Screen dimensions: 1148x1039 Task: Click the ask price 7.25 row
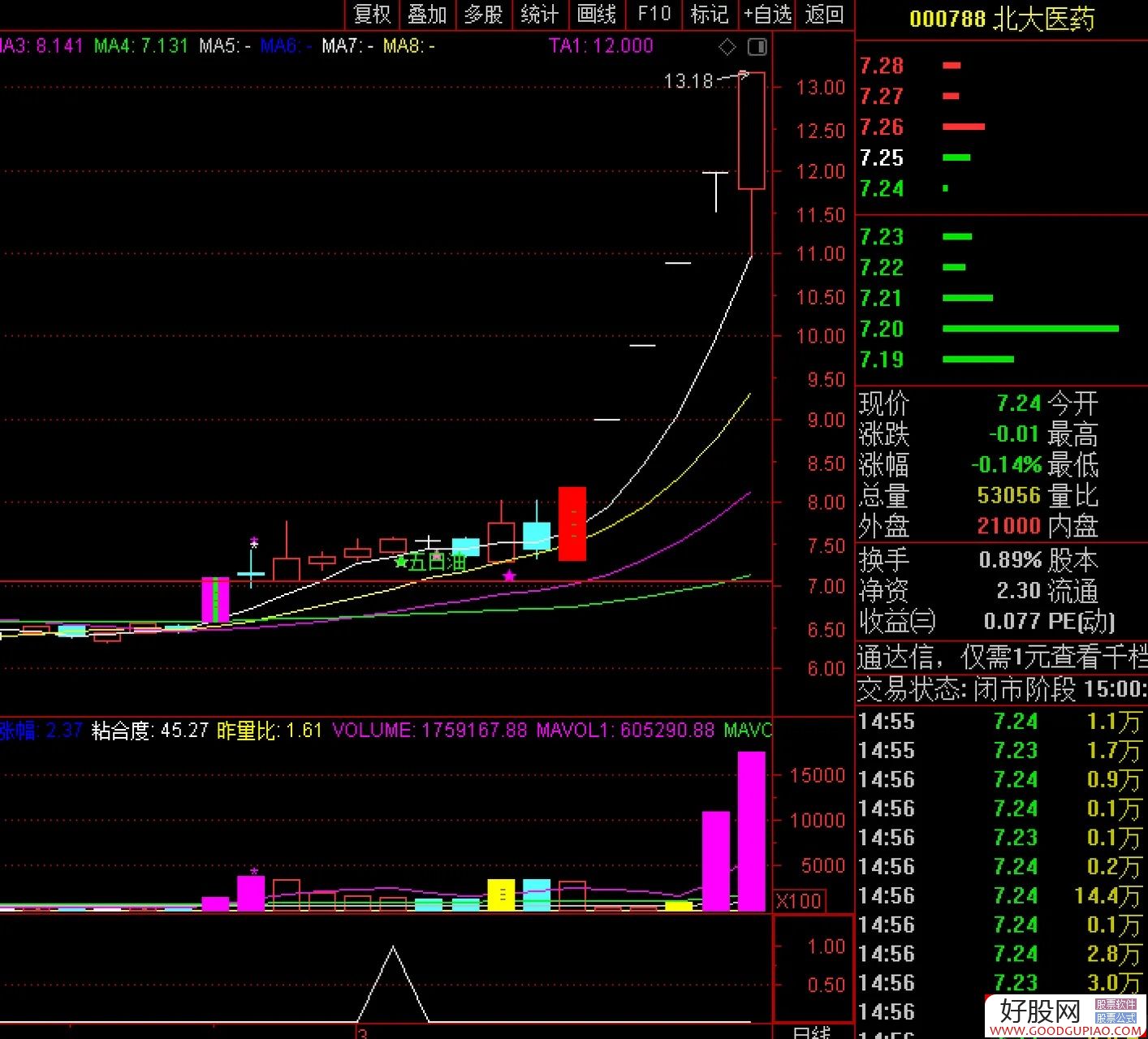click(1002, 157)
